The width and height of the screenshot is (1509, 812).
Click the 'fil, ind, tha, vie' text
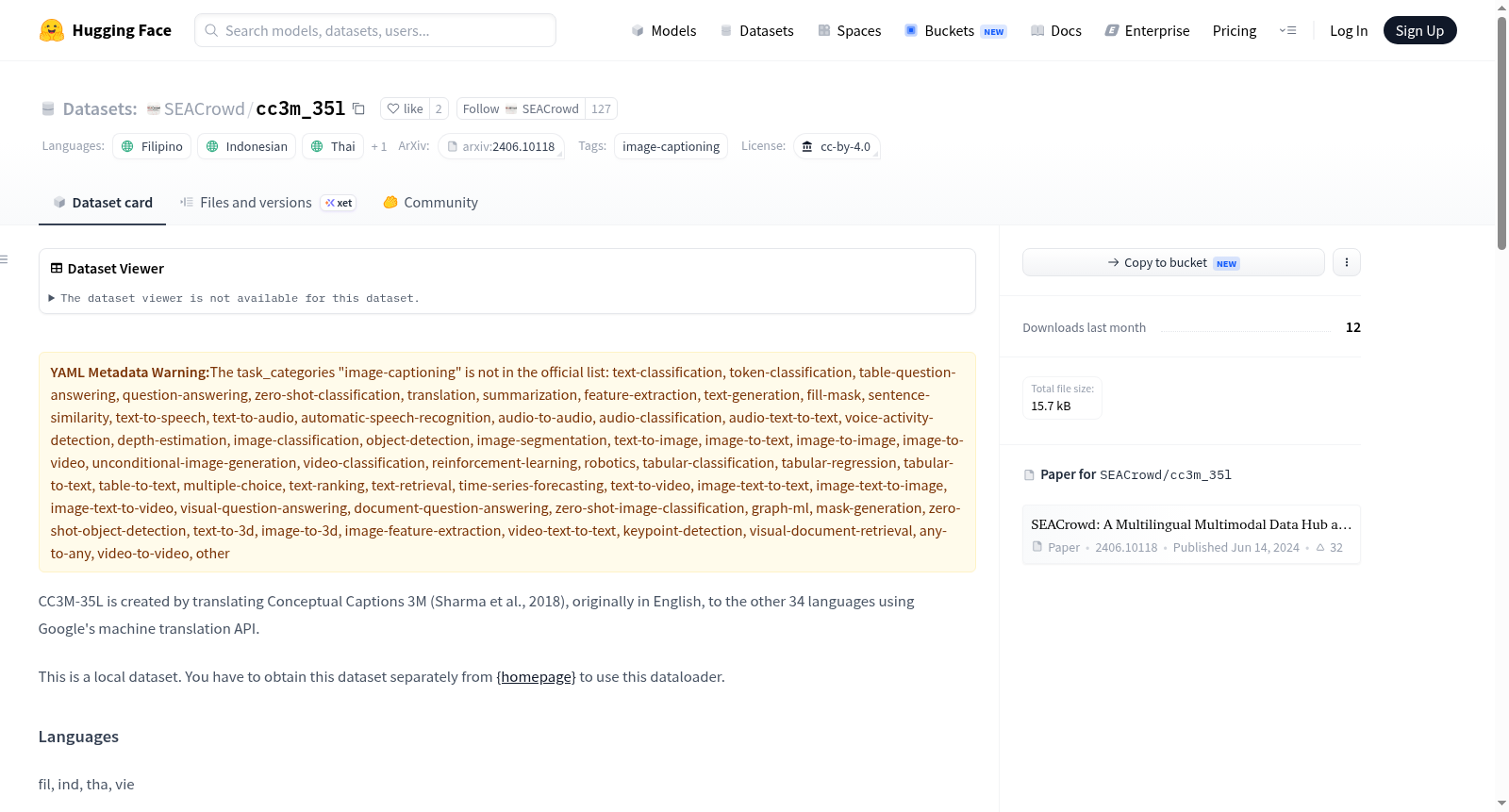[86, 785]
